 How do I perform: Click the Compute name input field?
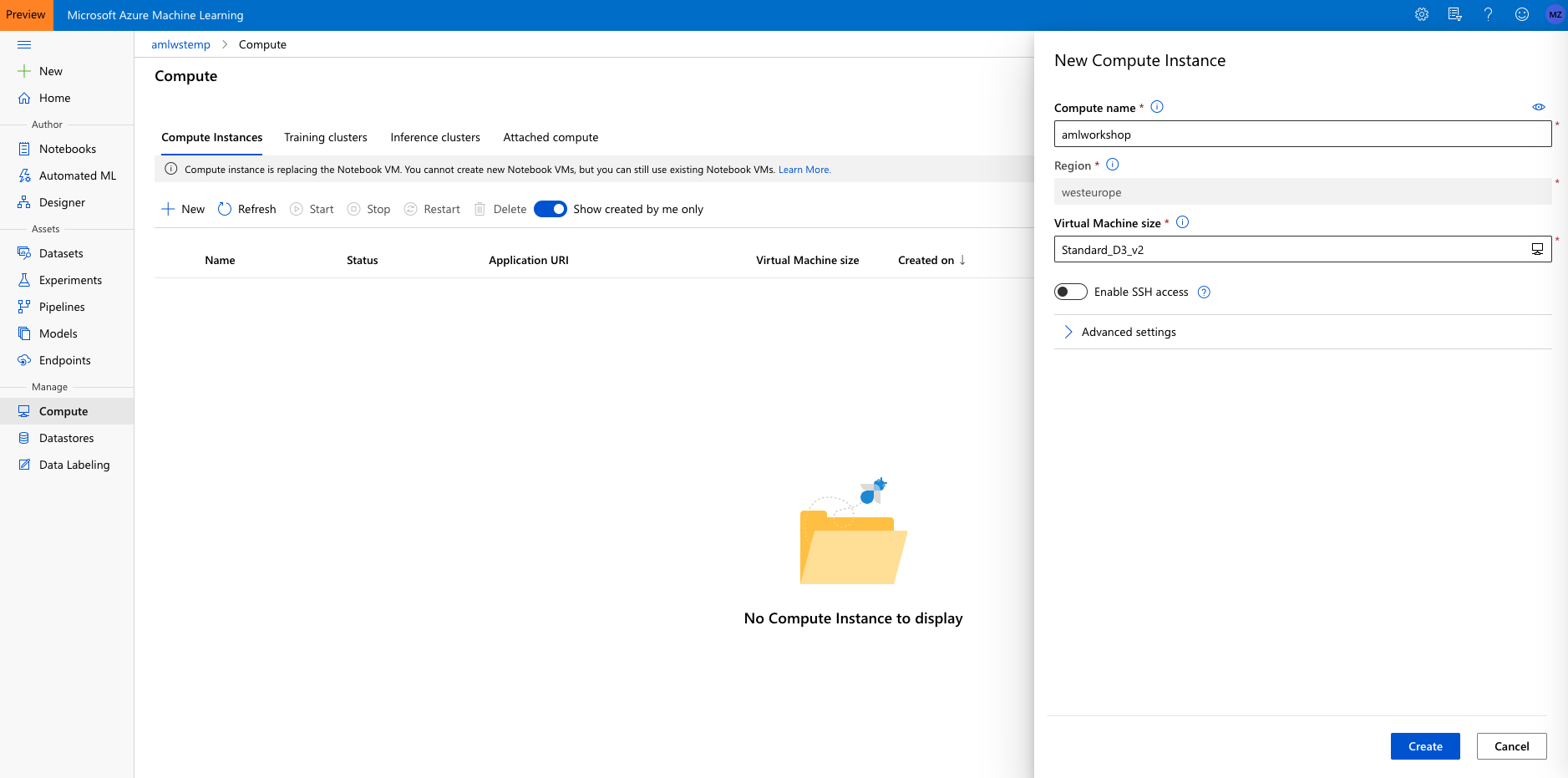(x=1302, y=134)
